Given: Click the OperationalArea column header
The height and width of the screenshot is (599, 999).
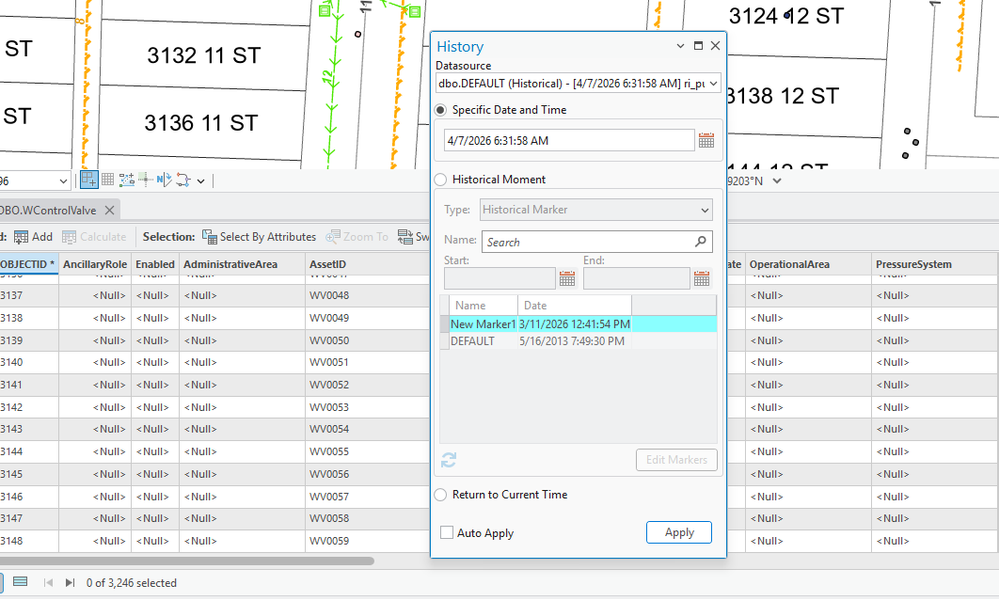Looking at the screenshot, I should pos(808,264).
